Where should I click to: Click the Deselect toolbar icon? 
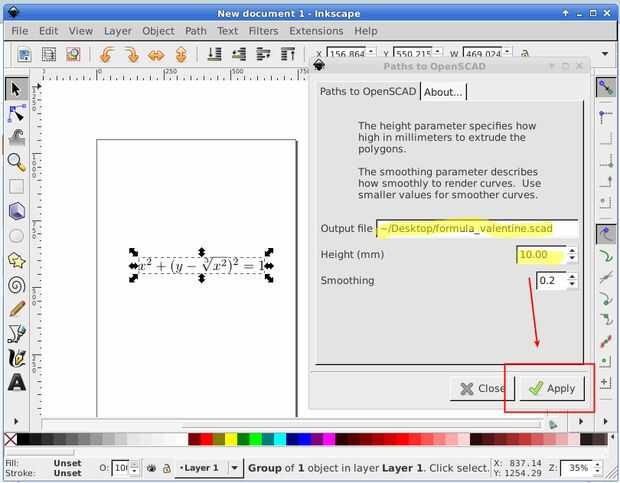click(x=73, y=55)
